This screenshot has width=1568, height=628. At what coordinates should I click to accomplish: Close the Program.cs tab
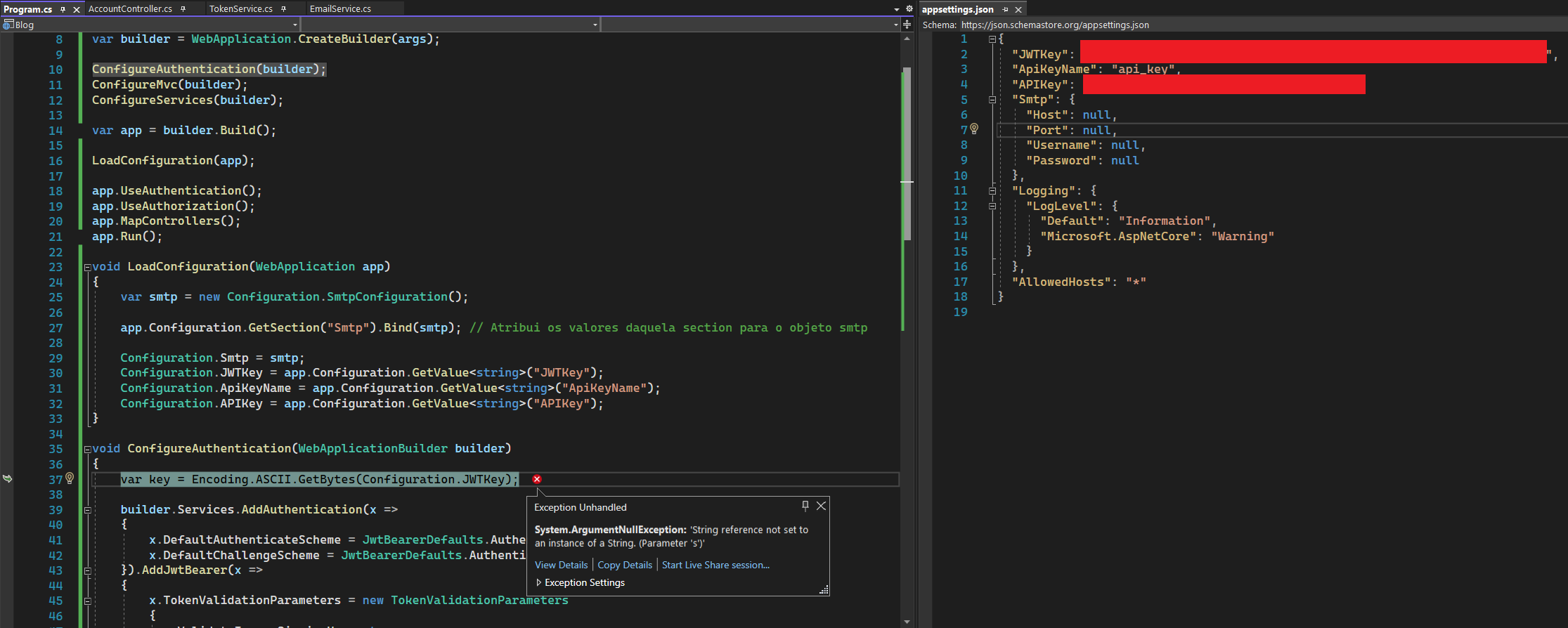pyautogui.click(x=77, y=10)
